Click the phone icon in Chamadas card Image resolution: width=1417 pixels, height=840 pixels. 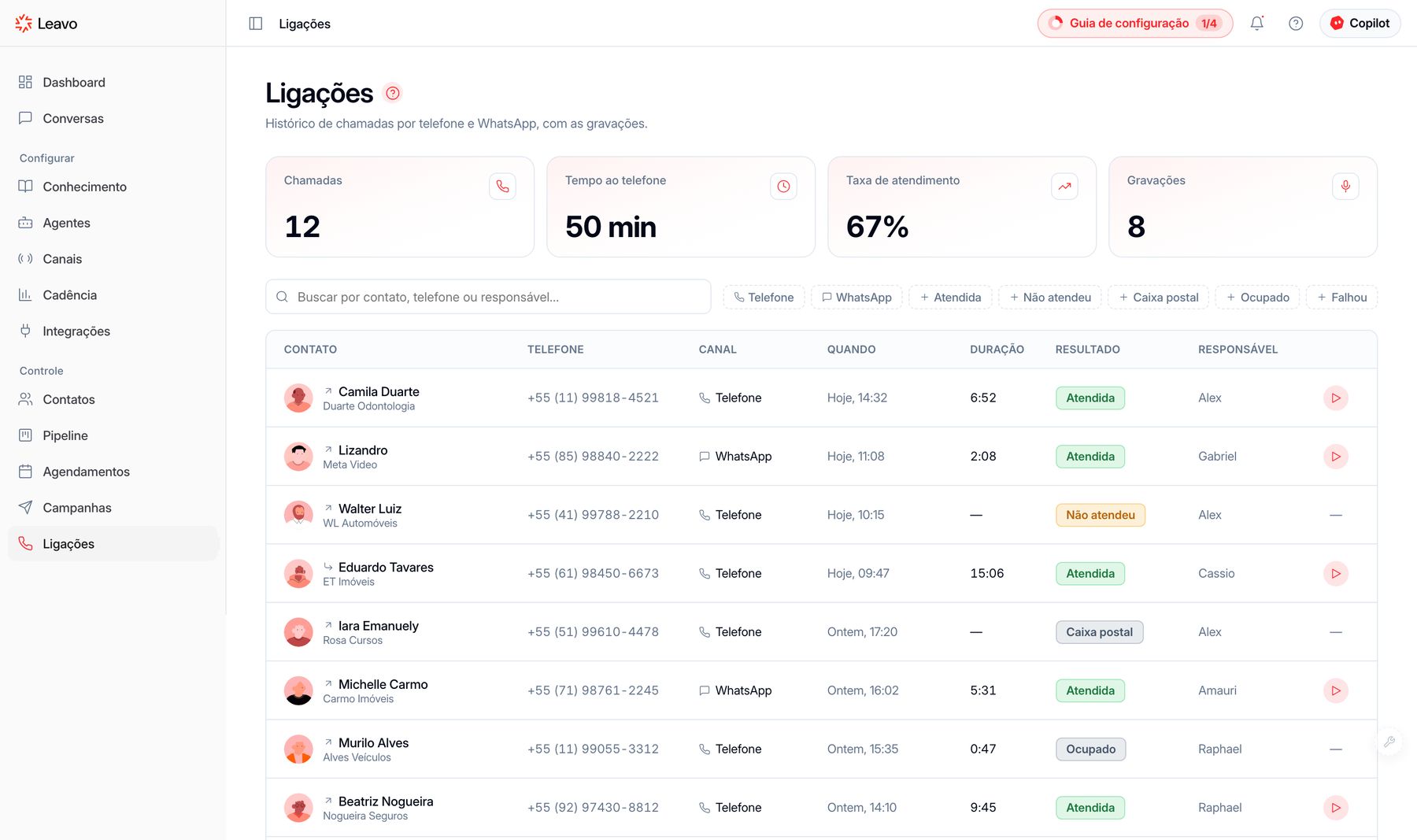pyautogui.click(x=502, y=187)
